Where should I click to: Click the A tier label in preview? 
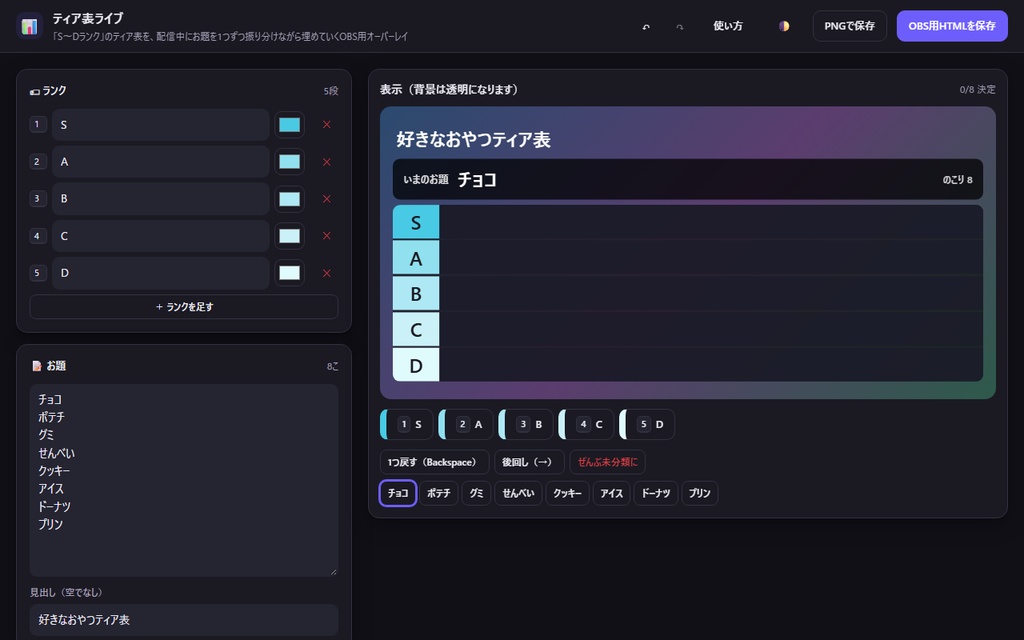[416, 259]
